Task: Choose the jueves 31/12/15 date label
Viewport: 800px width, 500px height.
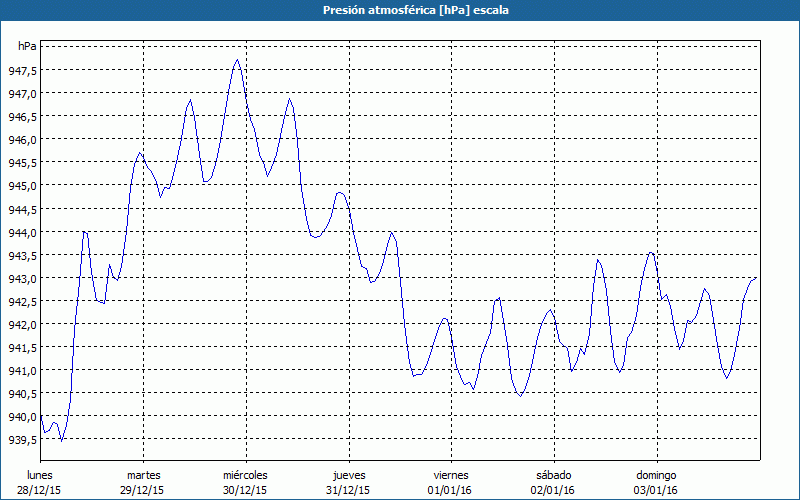Action: pyautogui.click(x=349, y=482)
